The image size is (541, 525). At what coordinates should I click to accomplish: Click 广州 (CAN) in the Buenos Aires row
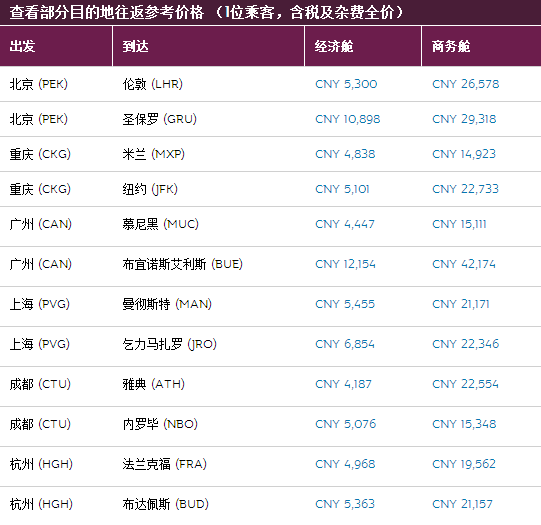pos(40,265)
